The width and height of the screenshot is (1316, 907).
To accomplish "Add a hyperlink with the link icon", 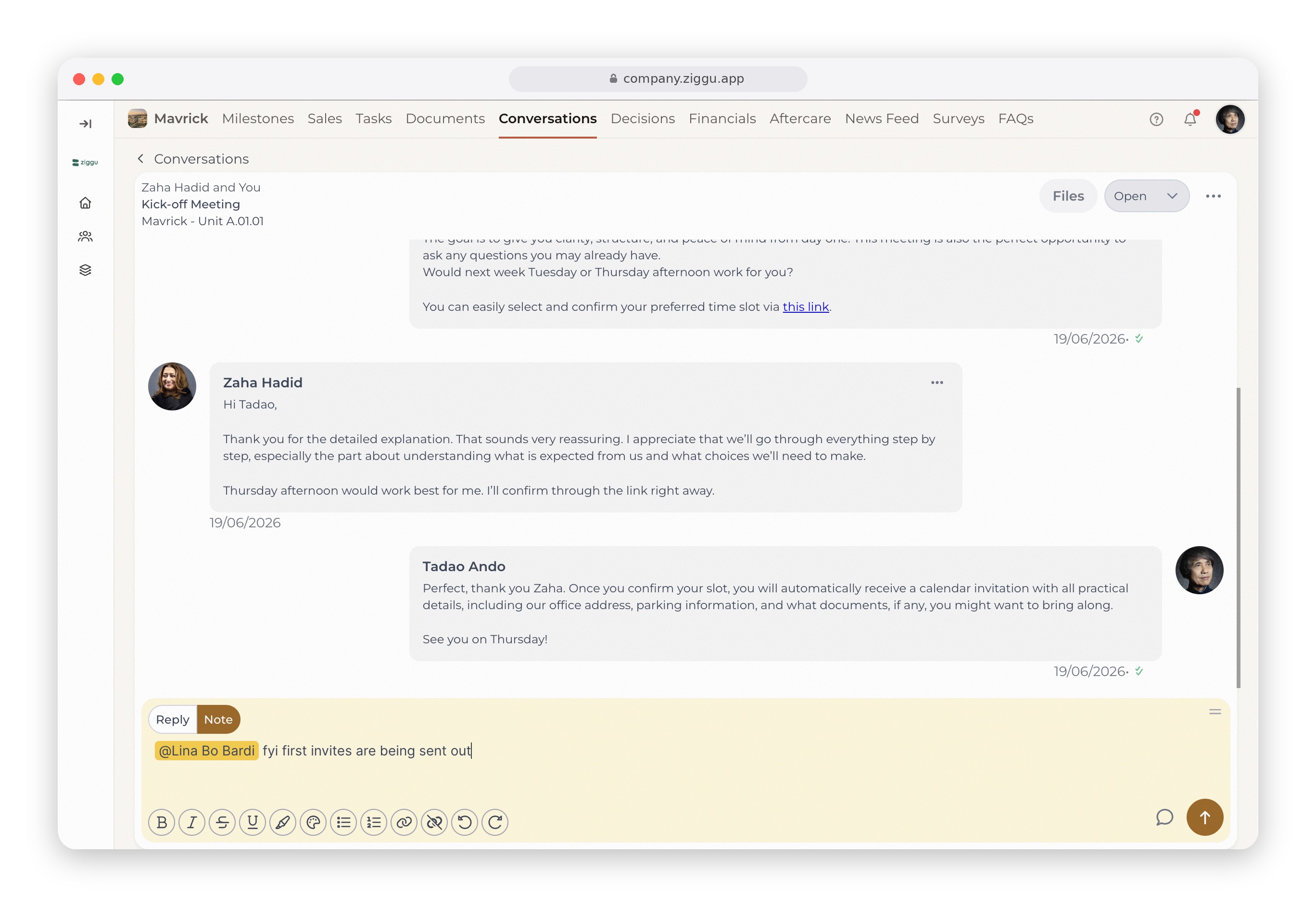I will [404, 822].
